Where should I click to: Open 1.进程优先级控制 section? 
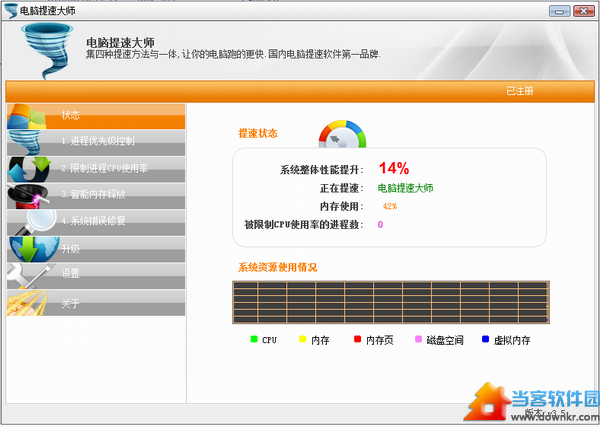pyautogui.click(x=96, y=142)
